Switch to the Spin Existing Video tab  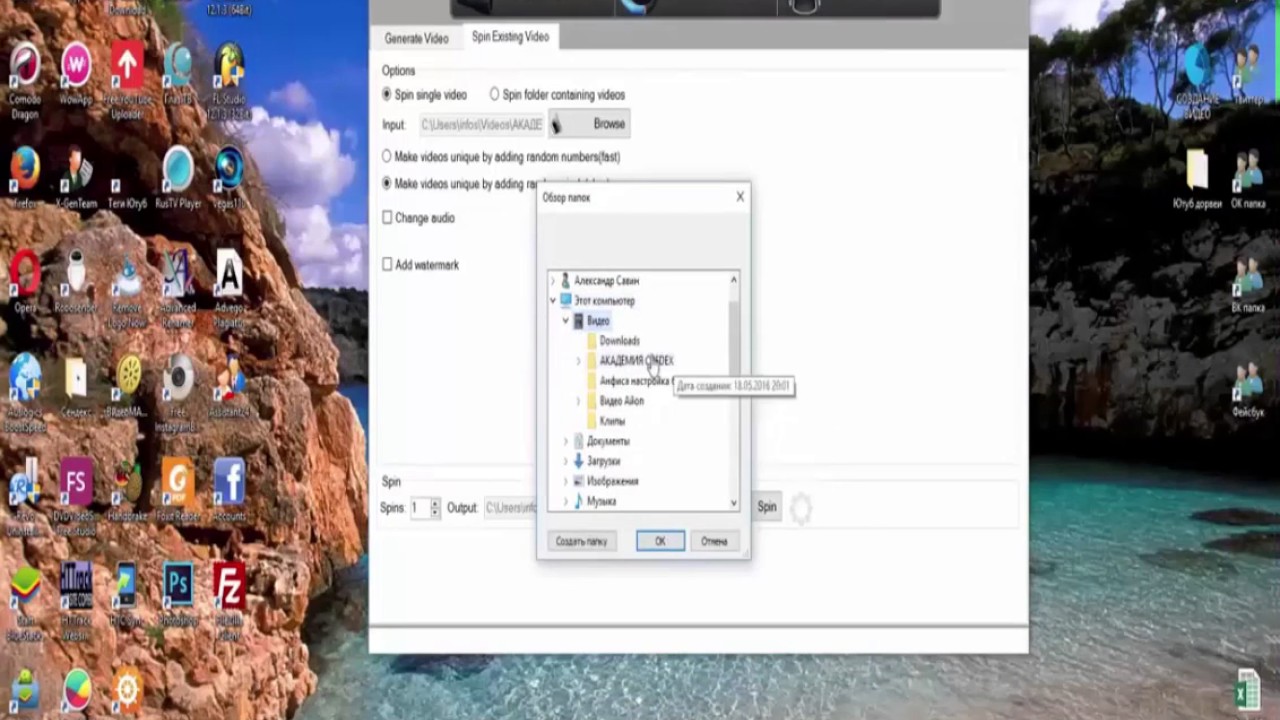(510, 37)
